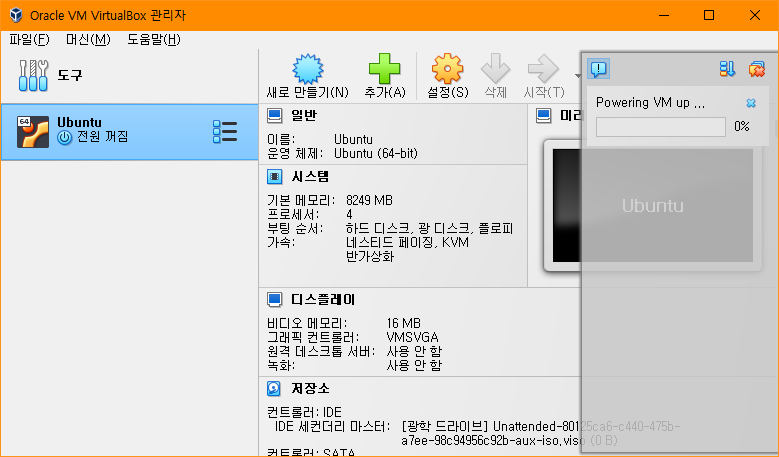Screen dimensions: 779x457
Task: Maximize the VirtualBox Manager window
Action: coord(709,15)
